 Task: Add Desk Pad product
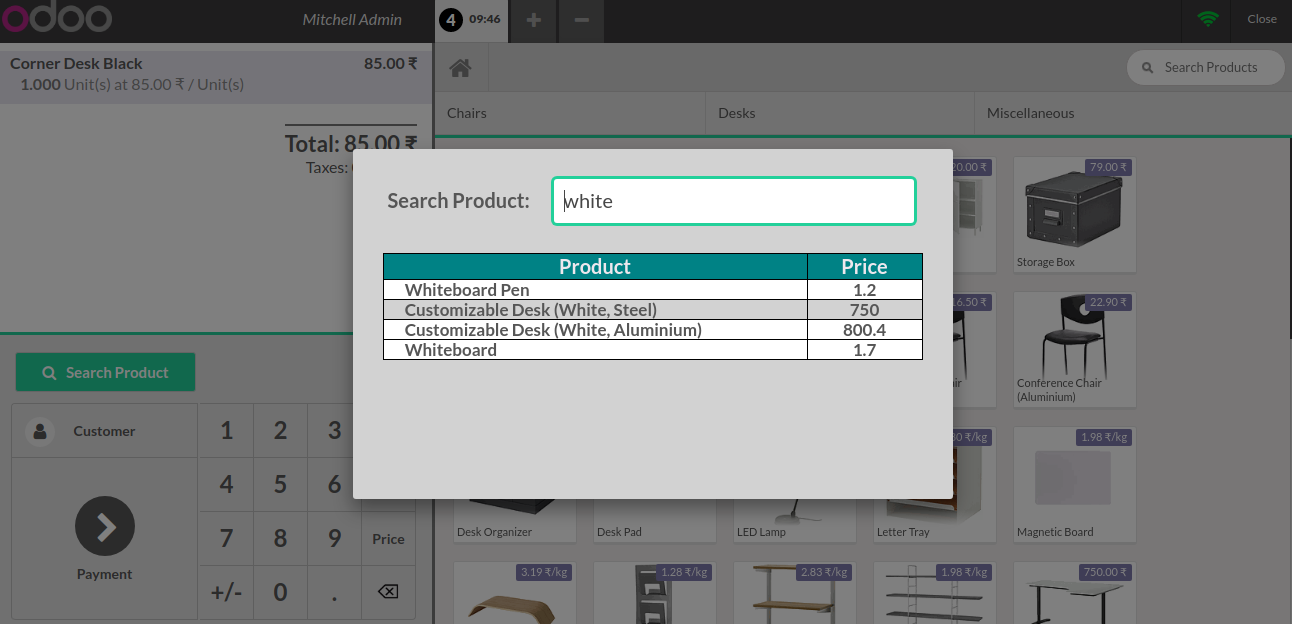pyautogui.click(x=655, y=521)
